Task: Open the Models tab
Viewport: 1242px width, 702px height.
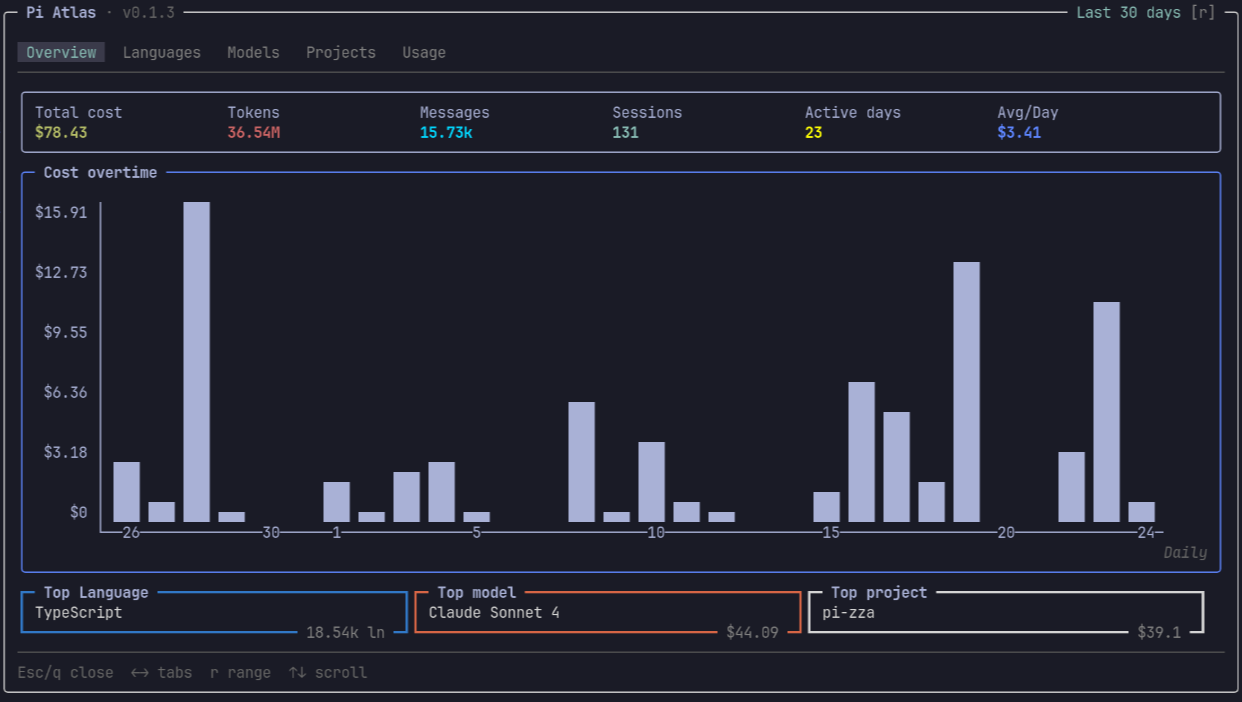Action: click(x=253, y=52)
